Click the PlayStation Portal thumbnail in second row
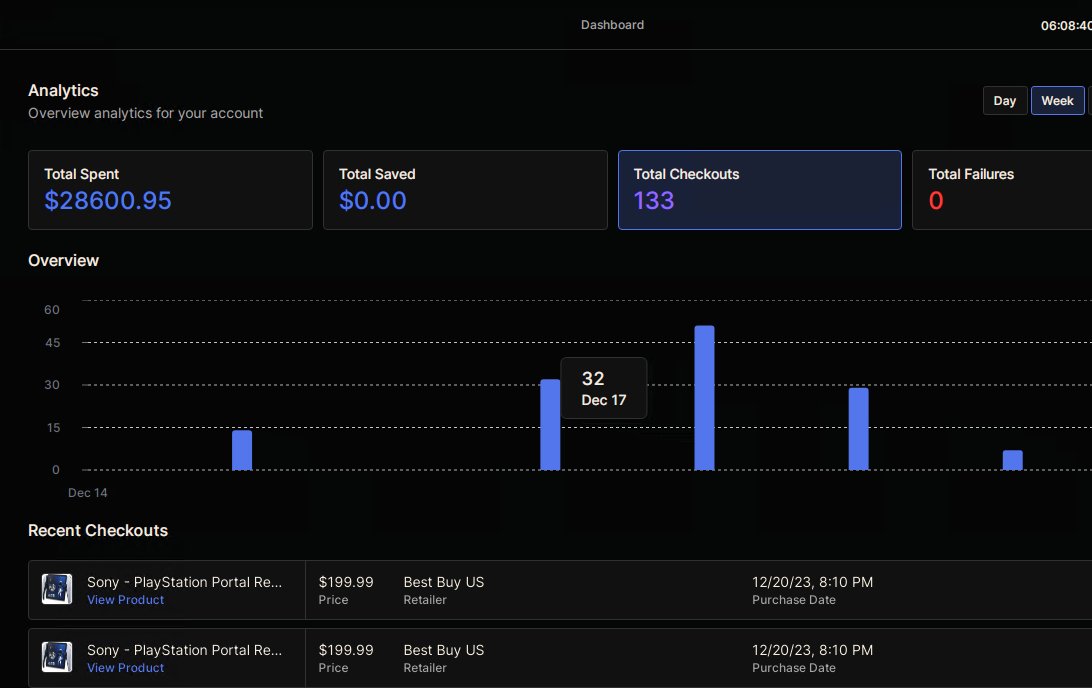Image resolution: width=1092 pixels, height=688 pixels. coord(57,657)
